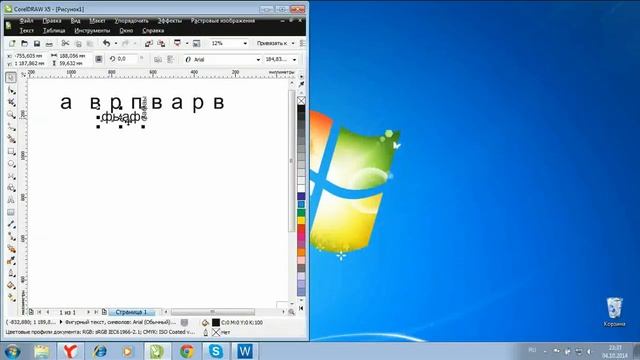Viewport: 640px width, 360px height.
Task: Open the Инструменты menu
Action: pos(92,31)
